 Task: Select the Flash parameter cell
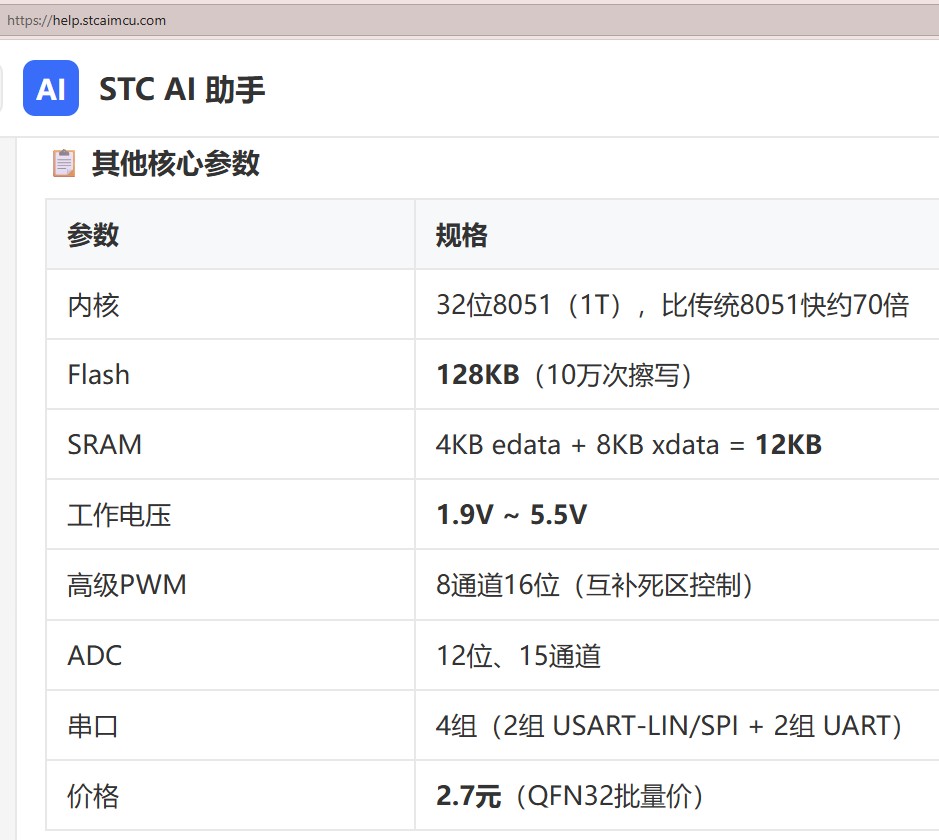(231, 374)
